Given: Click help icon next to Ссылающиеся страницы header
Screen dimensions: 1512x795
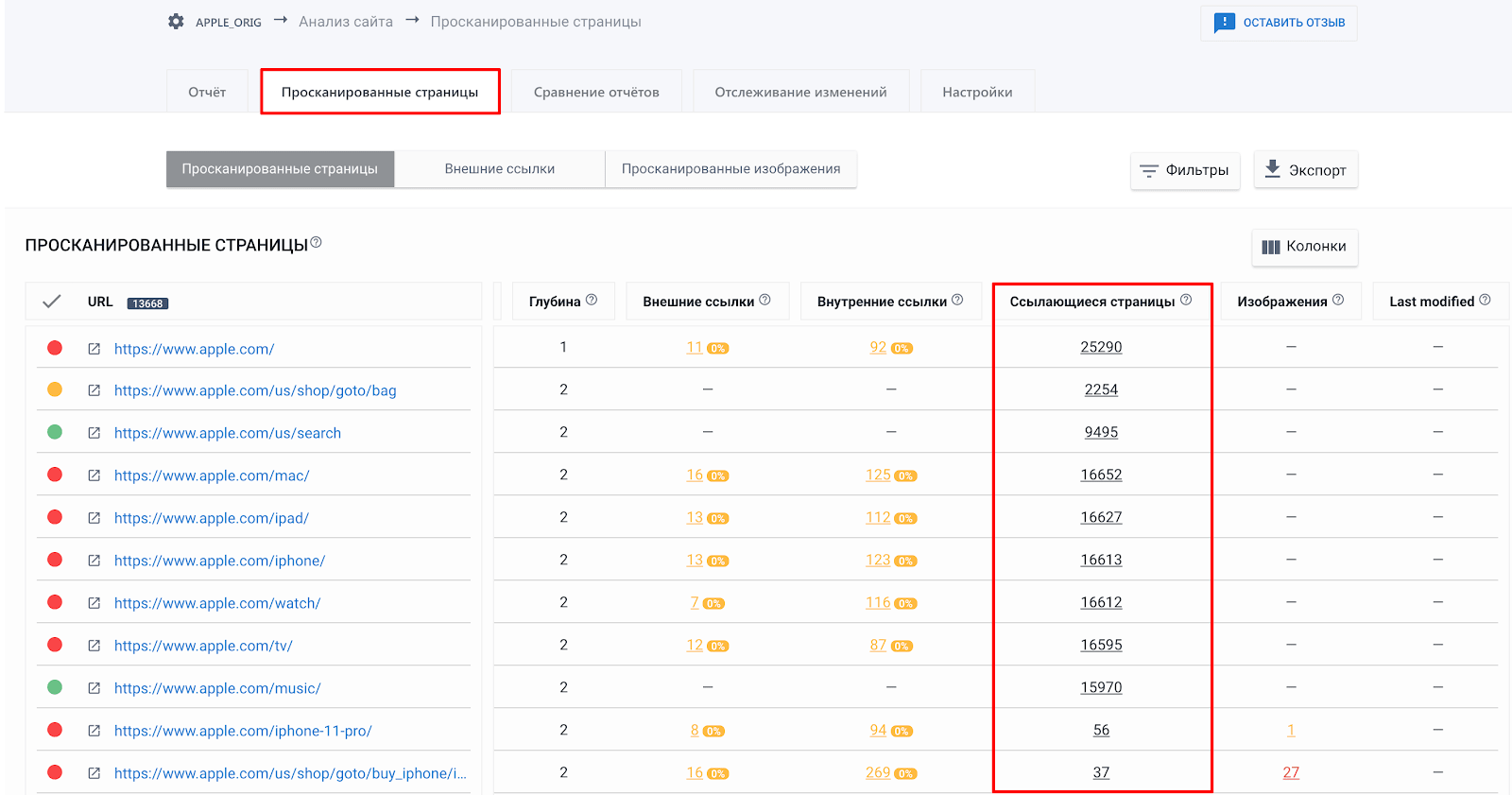Looking at the screenshot, I should click(x=1186, y=300).
